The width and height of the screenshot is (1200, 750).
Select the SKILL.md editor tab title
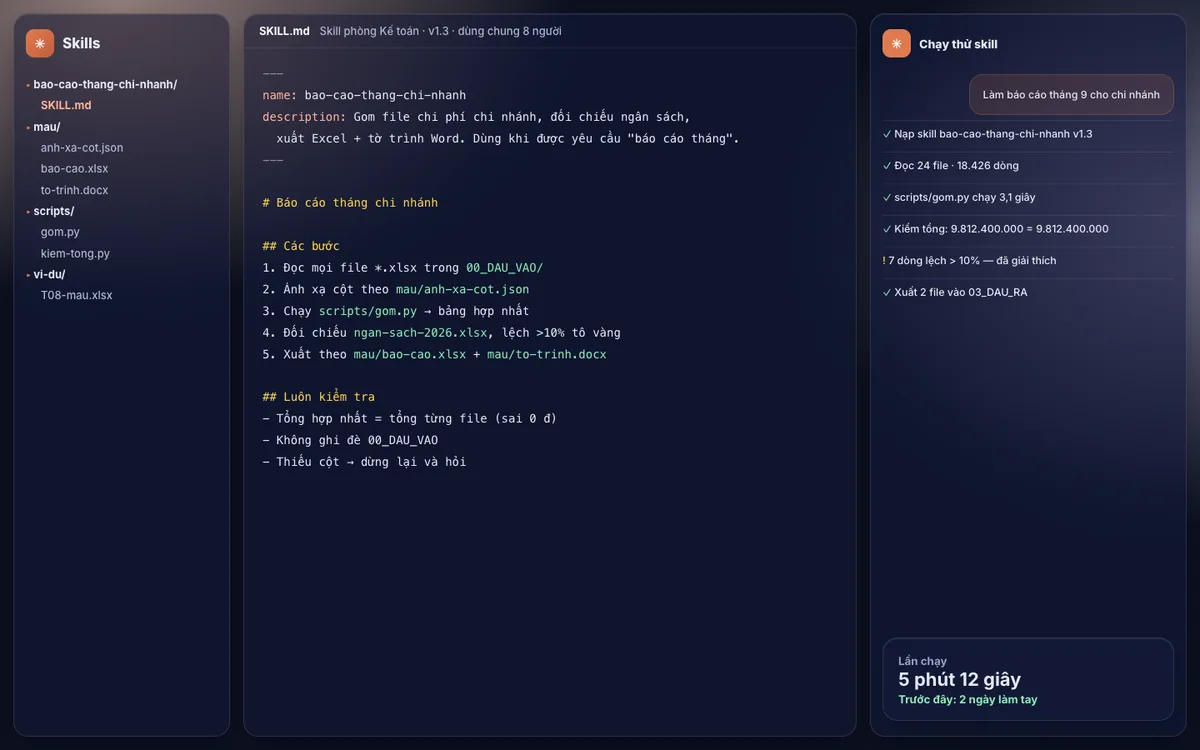point(284,31)
